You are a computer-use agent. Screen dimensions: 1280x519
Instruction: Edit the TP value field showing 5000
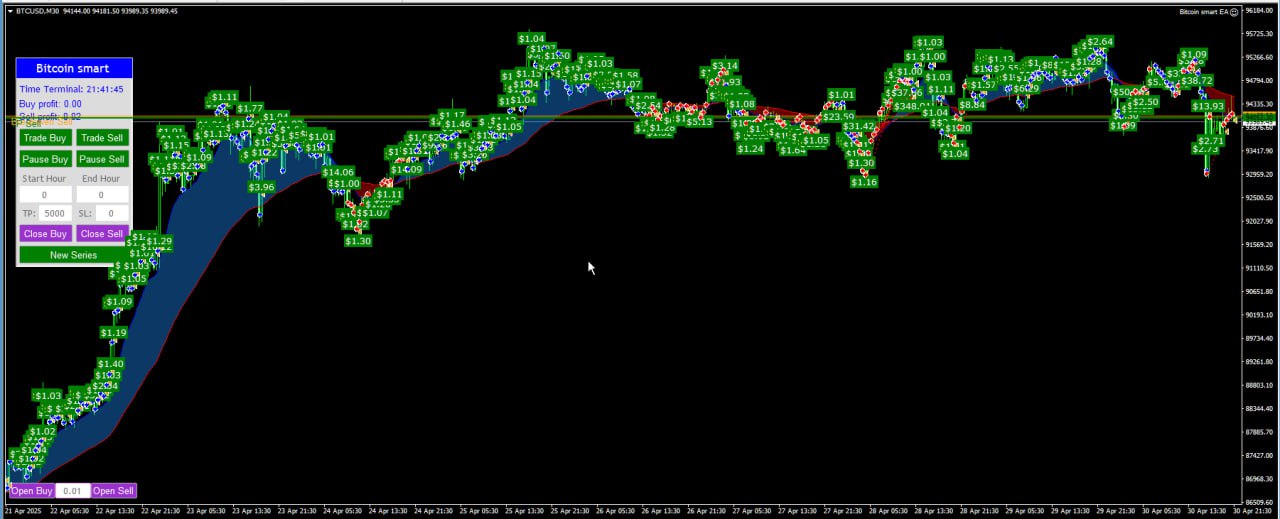pyautogui.click(x=55, y=213)
